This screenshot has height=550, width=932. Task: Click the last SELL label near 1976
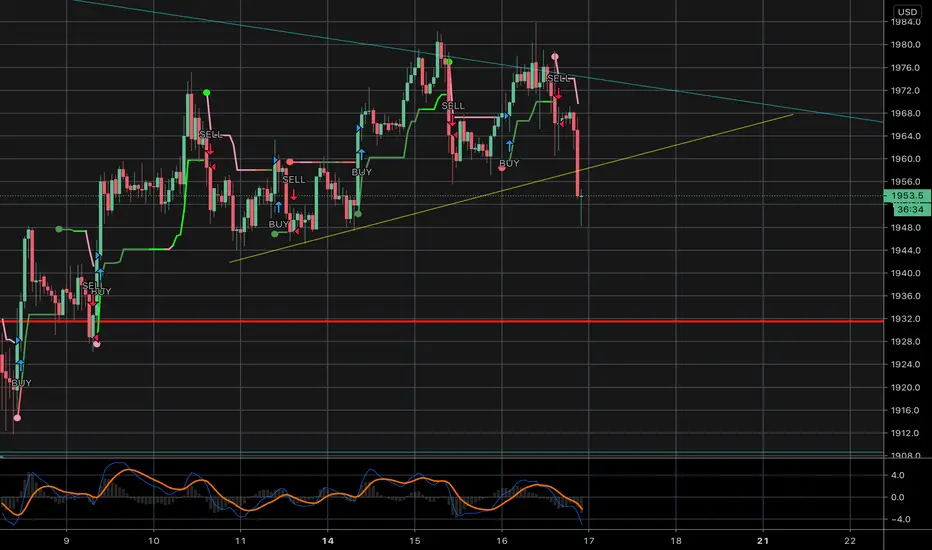(x=558, y=78)
